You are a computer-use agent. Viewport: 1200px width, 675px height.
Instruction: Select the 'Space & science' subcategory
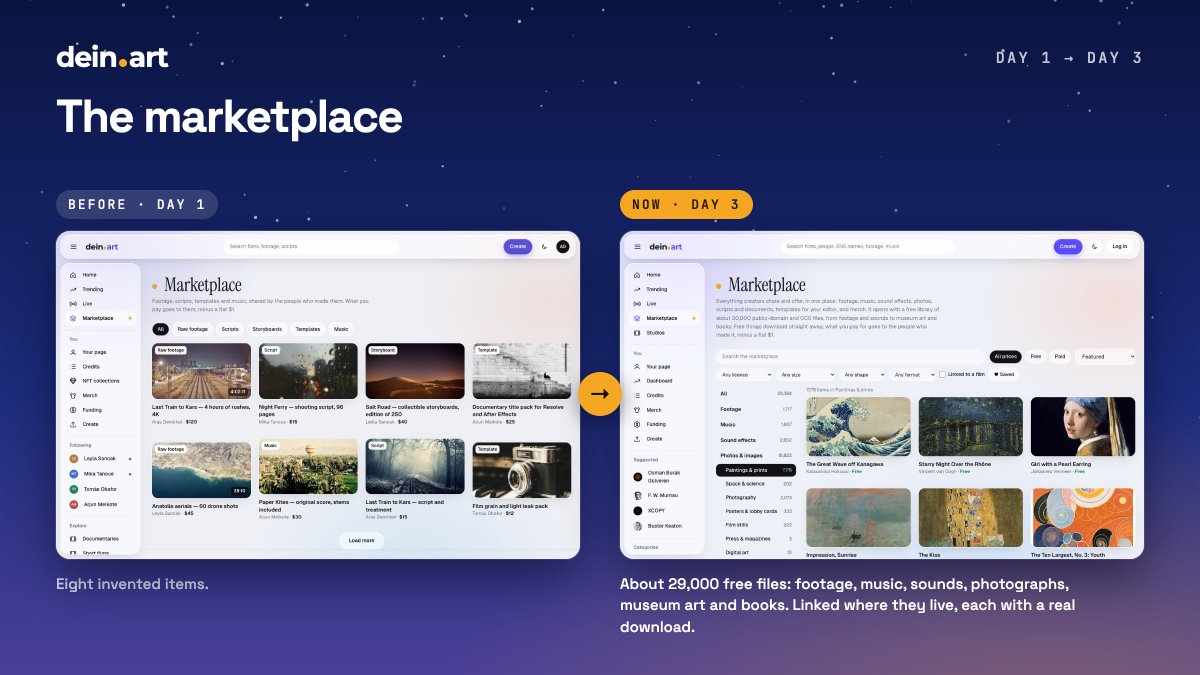point(756,483)
